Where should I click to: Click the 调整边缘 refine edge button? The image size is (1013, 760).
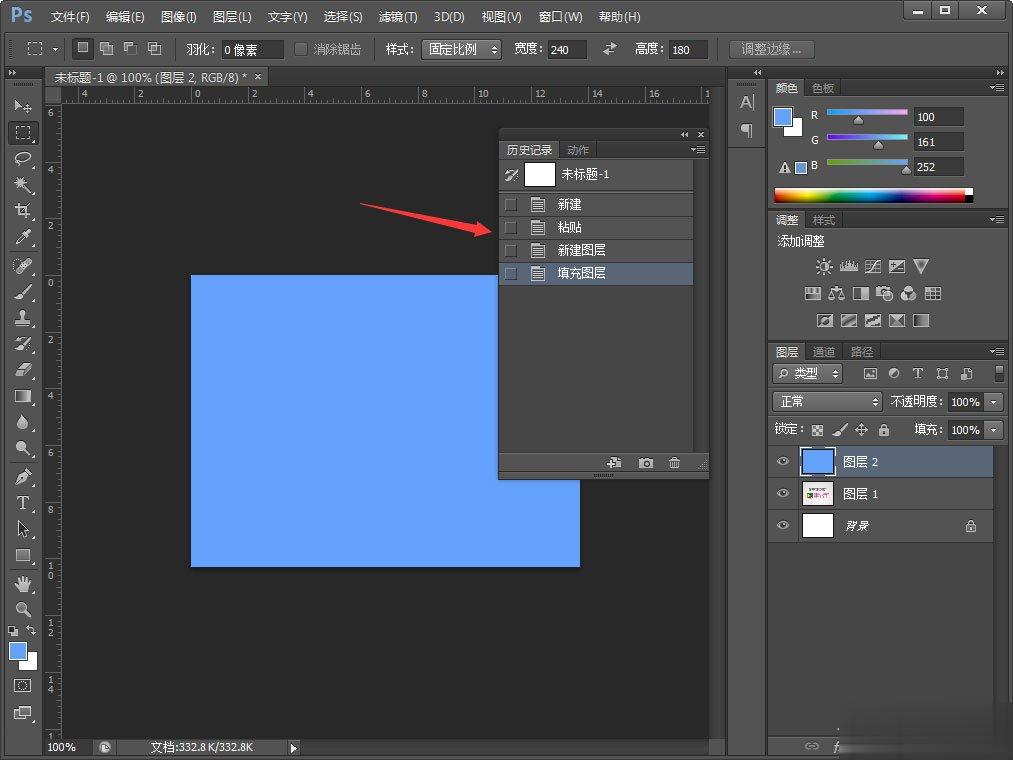click(771, 49)
